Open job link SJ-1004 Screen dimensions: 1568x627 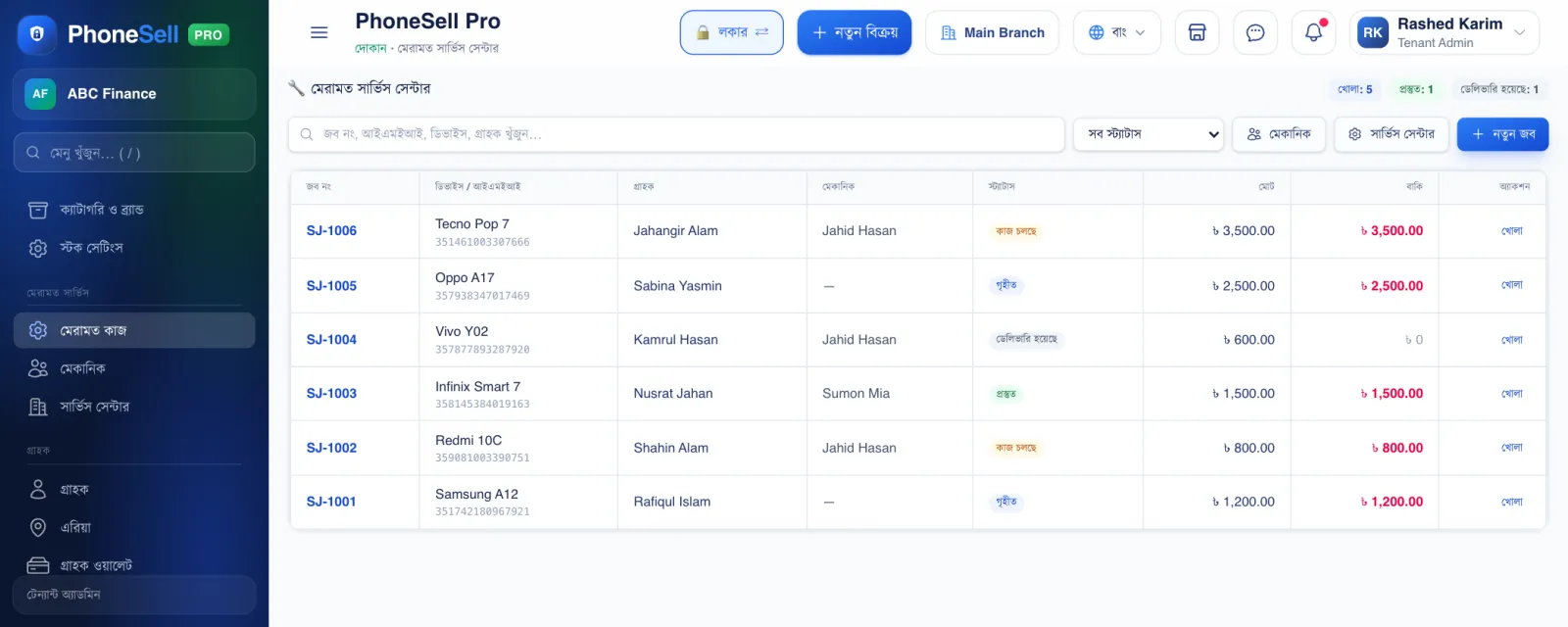pyautogui.click(x=331, y=340)
